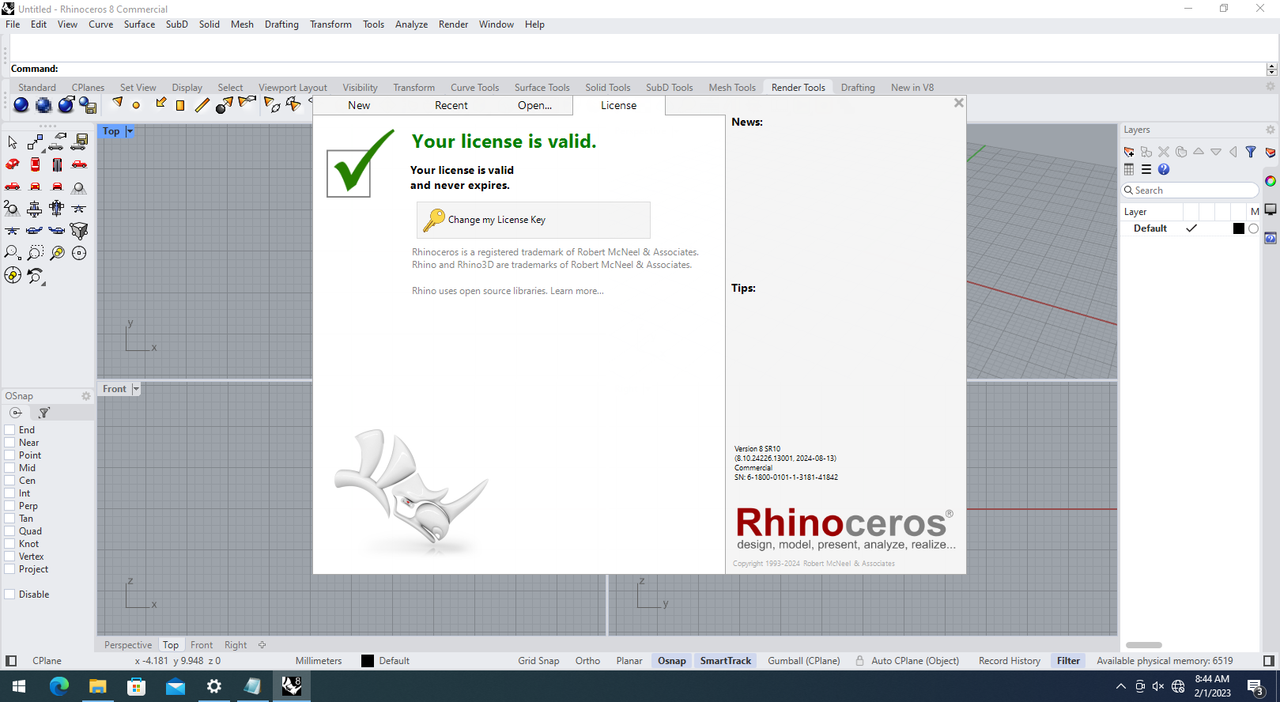Open the color wheel side panel tab
Screen dimensions: 1280x702
coord(1270,181)
